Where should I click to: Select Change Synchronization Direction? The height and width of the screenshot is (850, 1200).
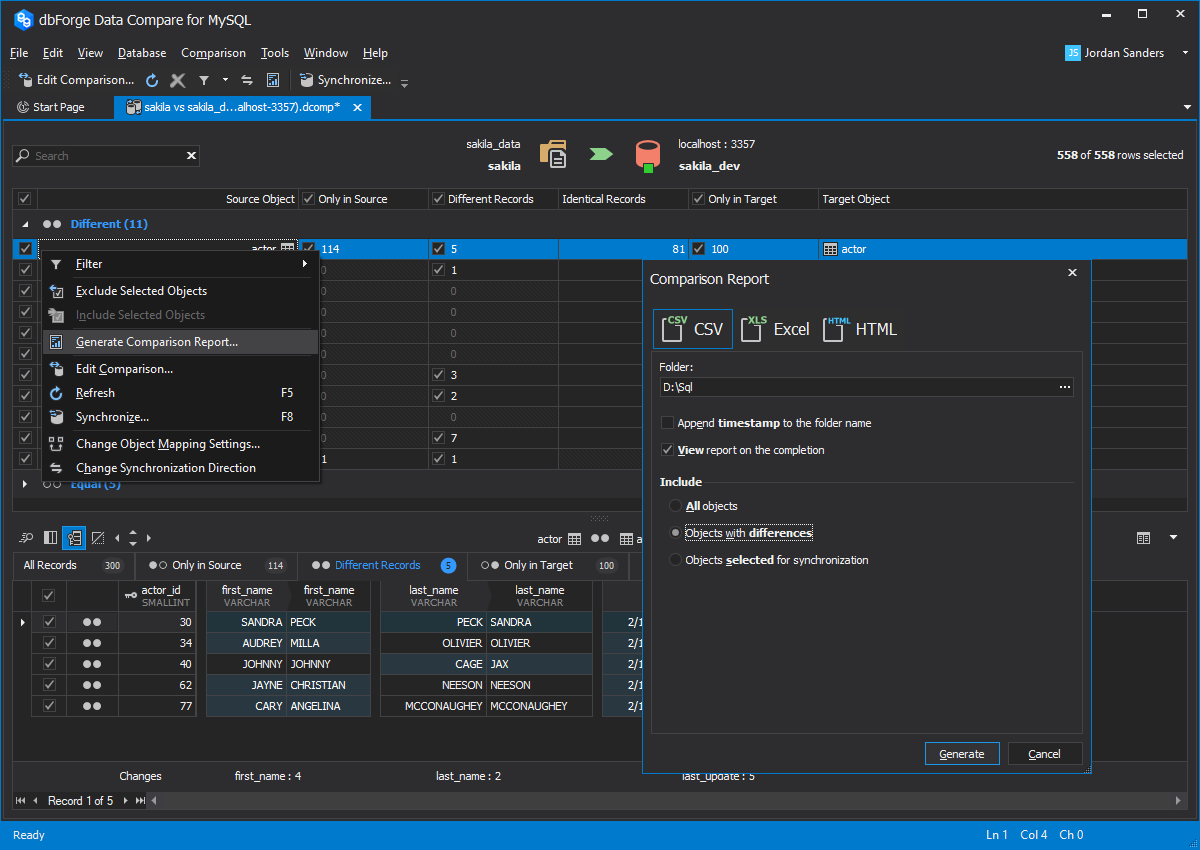[x=180, y=468]
